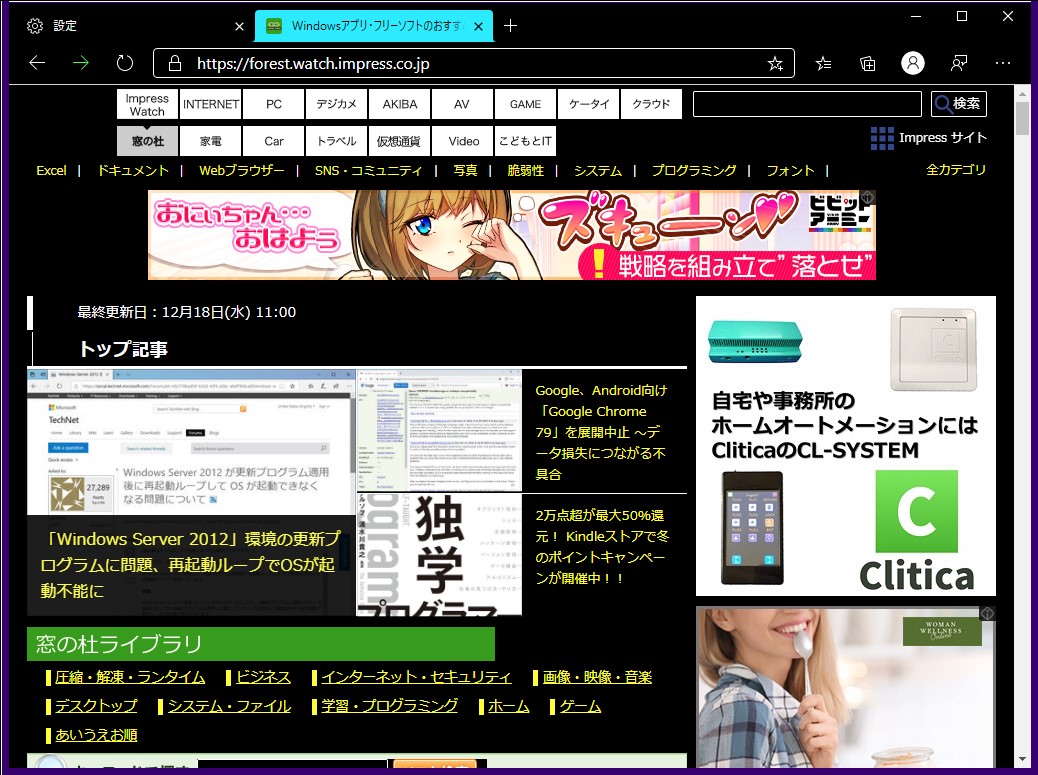The width and height of the screenshot is (1038, 775).
Task: Open the Impress サイト grid menu
Action: (x=929, y=138)
